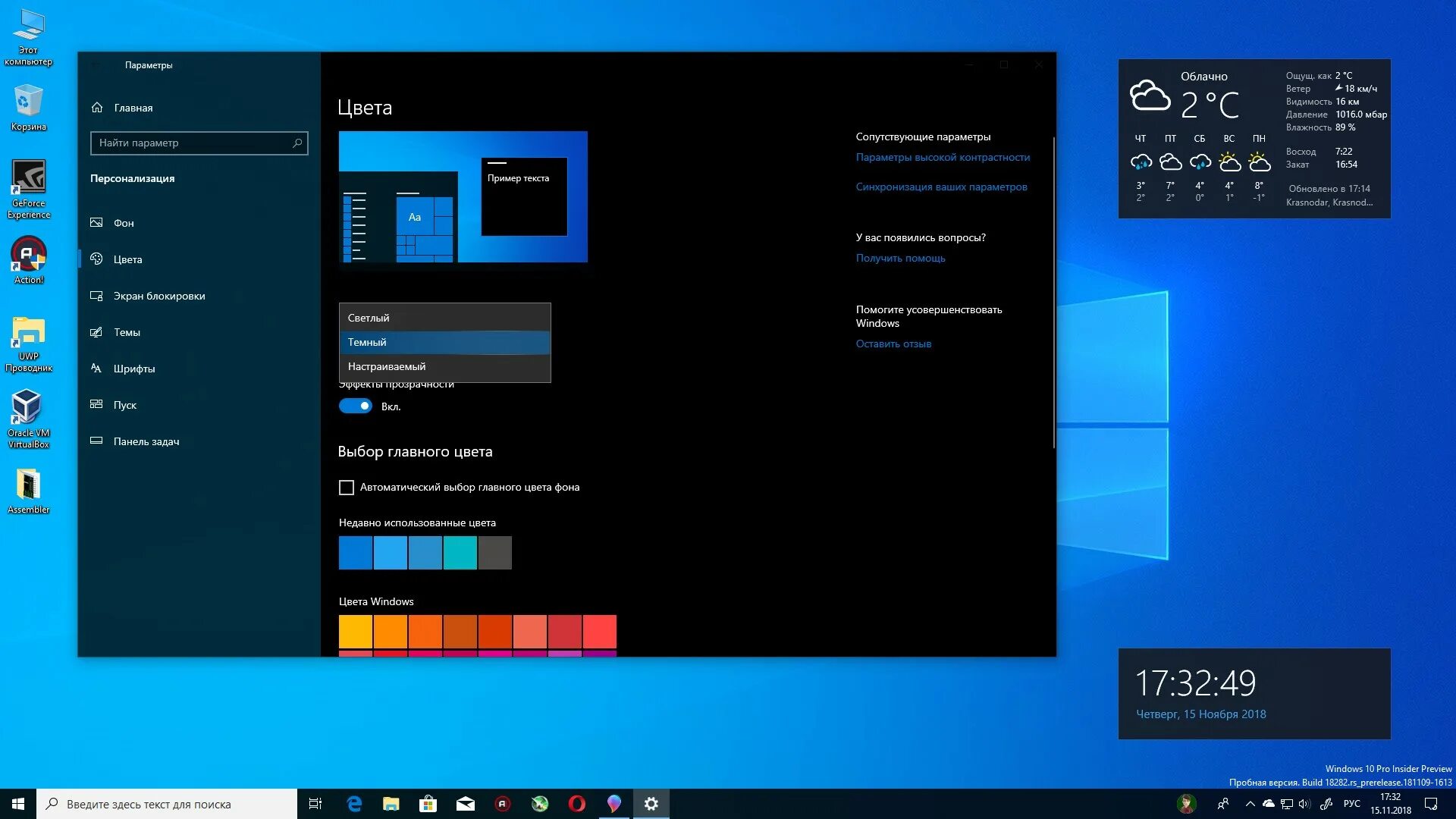Click Получить помощь help link

(x=900, y=259)
